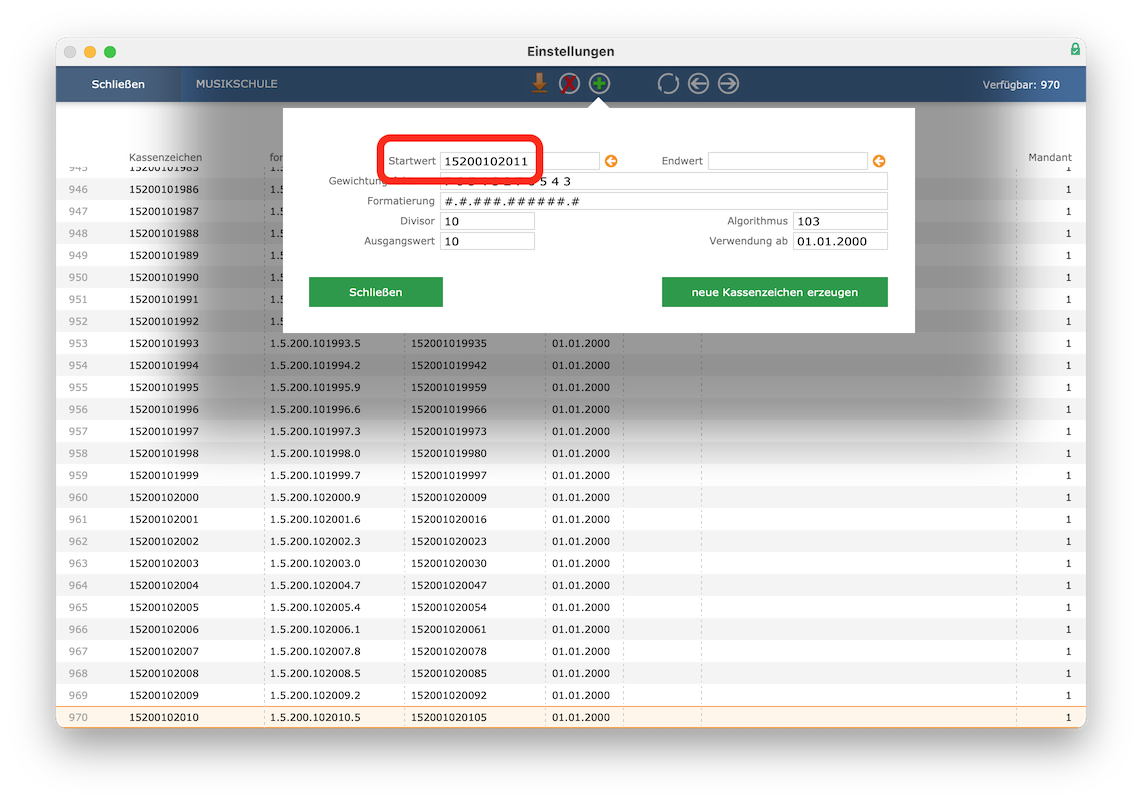Screen dimensions: 1142x802
Task: Click the empty Endwert input field
Action: pyautogui.click(x=788, y=161)
